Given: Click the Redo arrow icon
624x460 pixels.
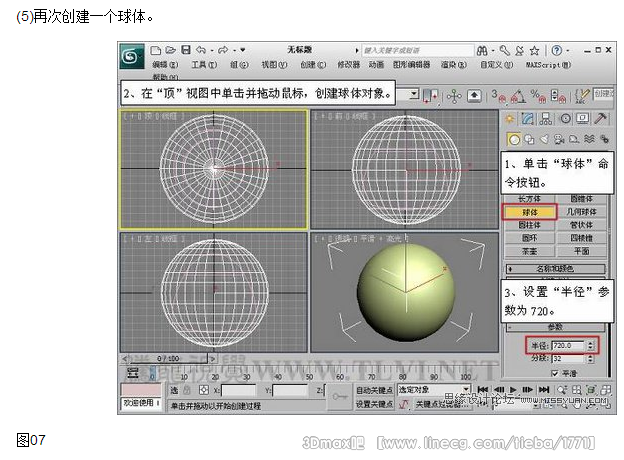Looking at the screenshot, I should click(223, 50).
